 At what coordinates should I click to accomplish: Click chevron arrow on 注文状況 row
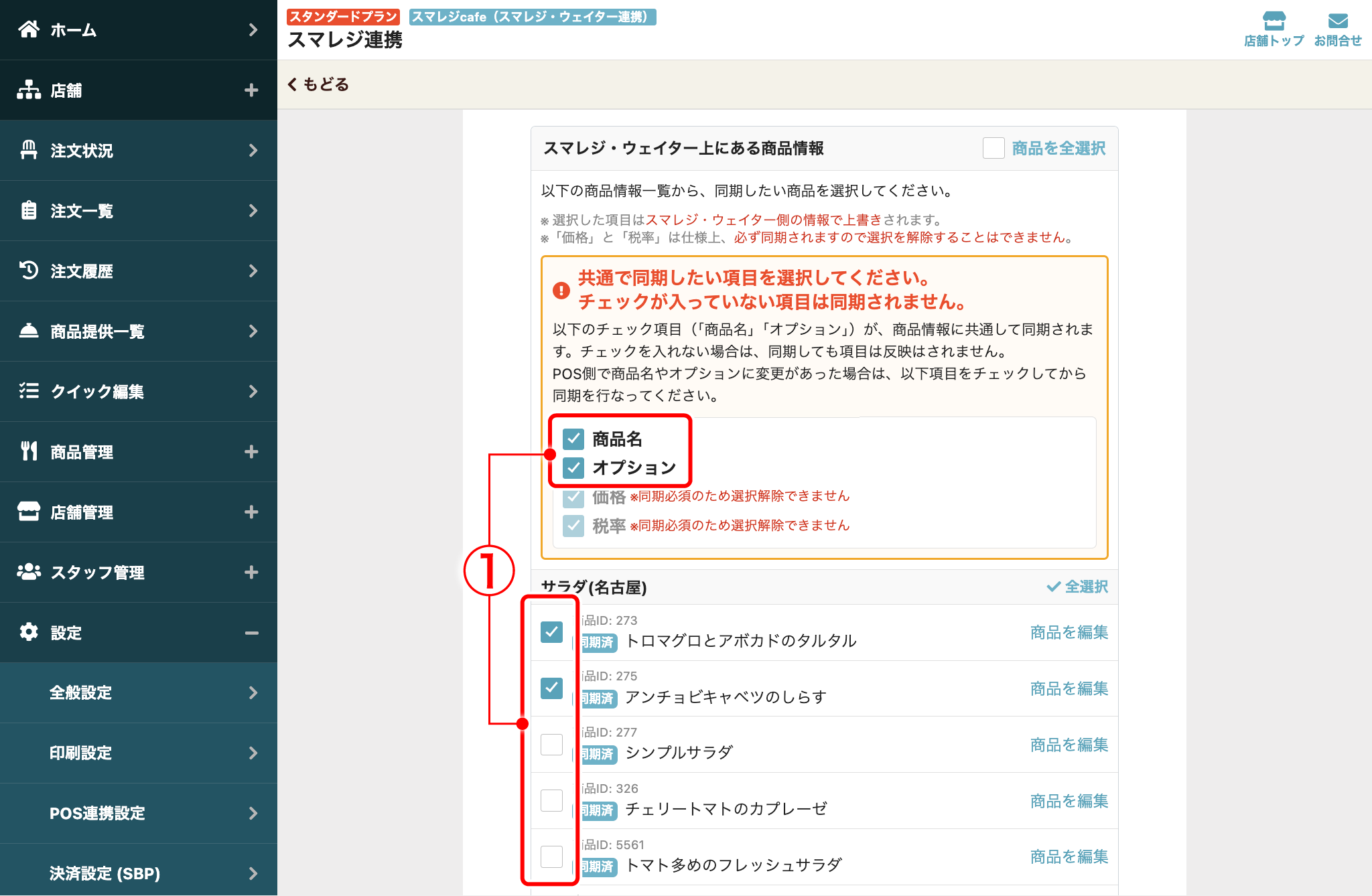[253, 150]
